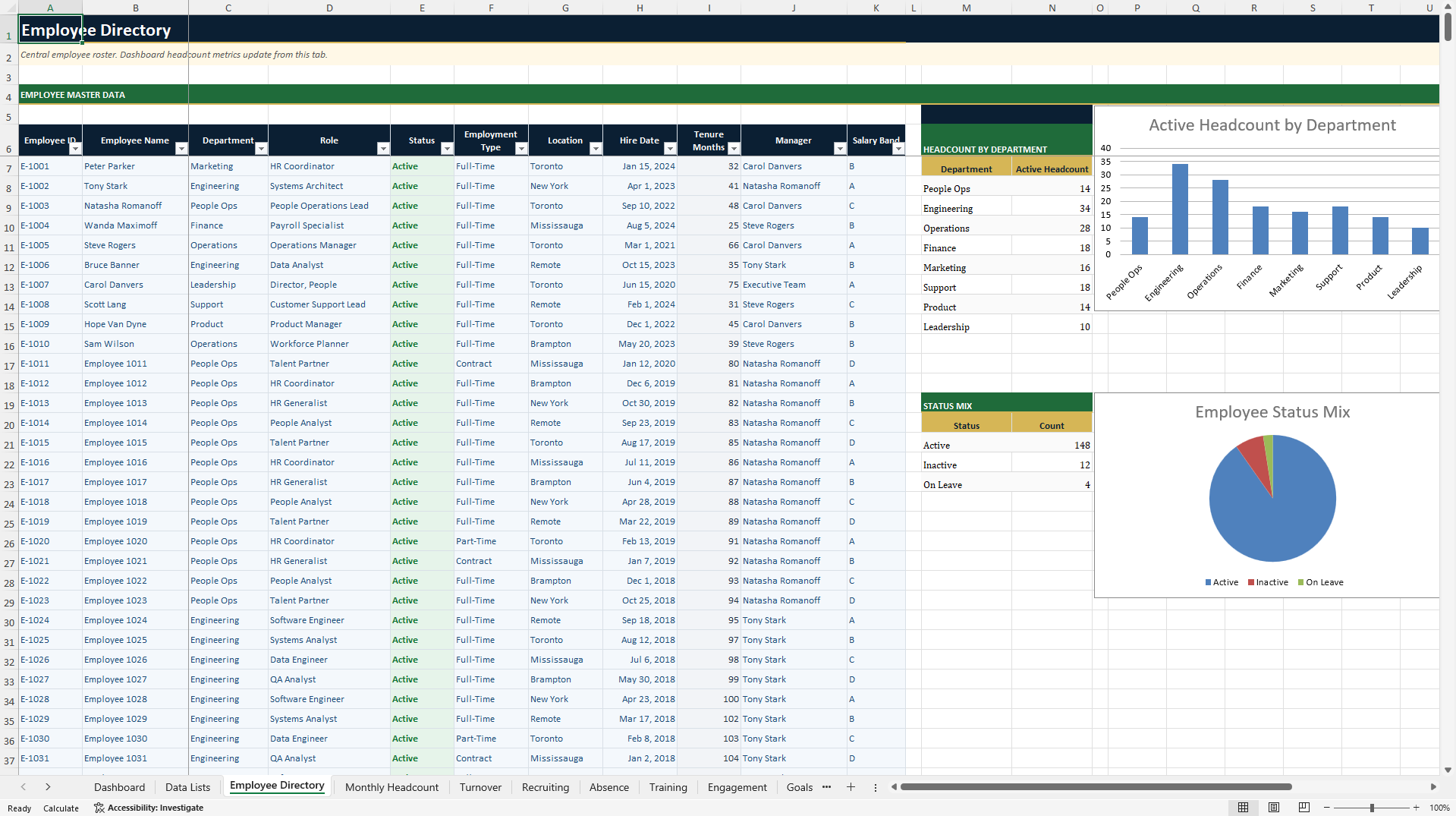Switch to the Dashboard sheet tab

pos(119,787)
